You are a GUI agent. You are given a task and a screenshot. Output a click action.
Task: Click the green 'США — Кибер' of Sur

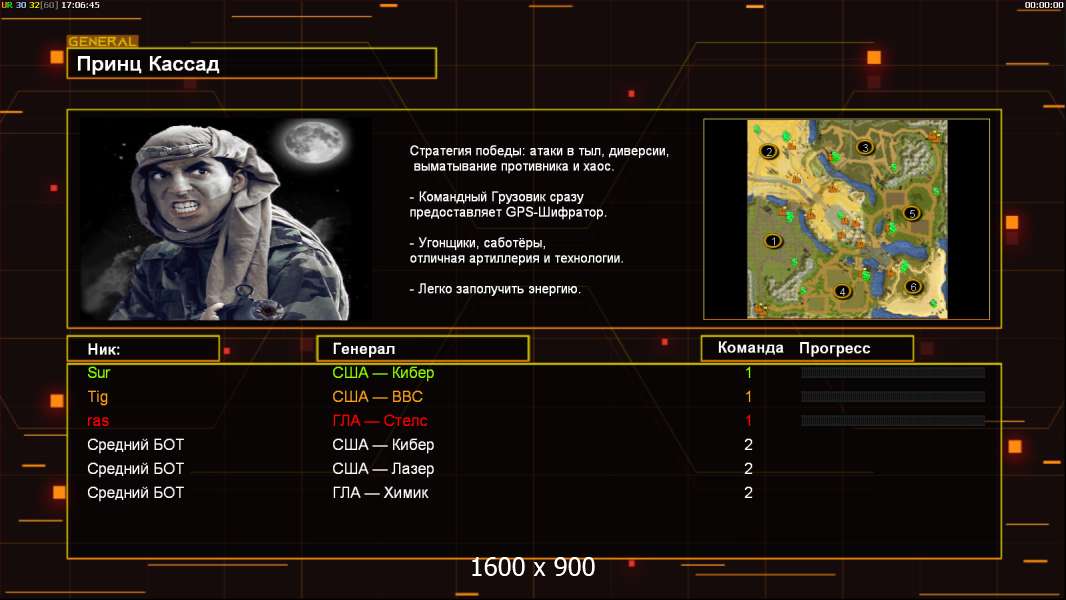[x=383, y=372]
